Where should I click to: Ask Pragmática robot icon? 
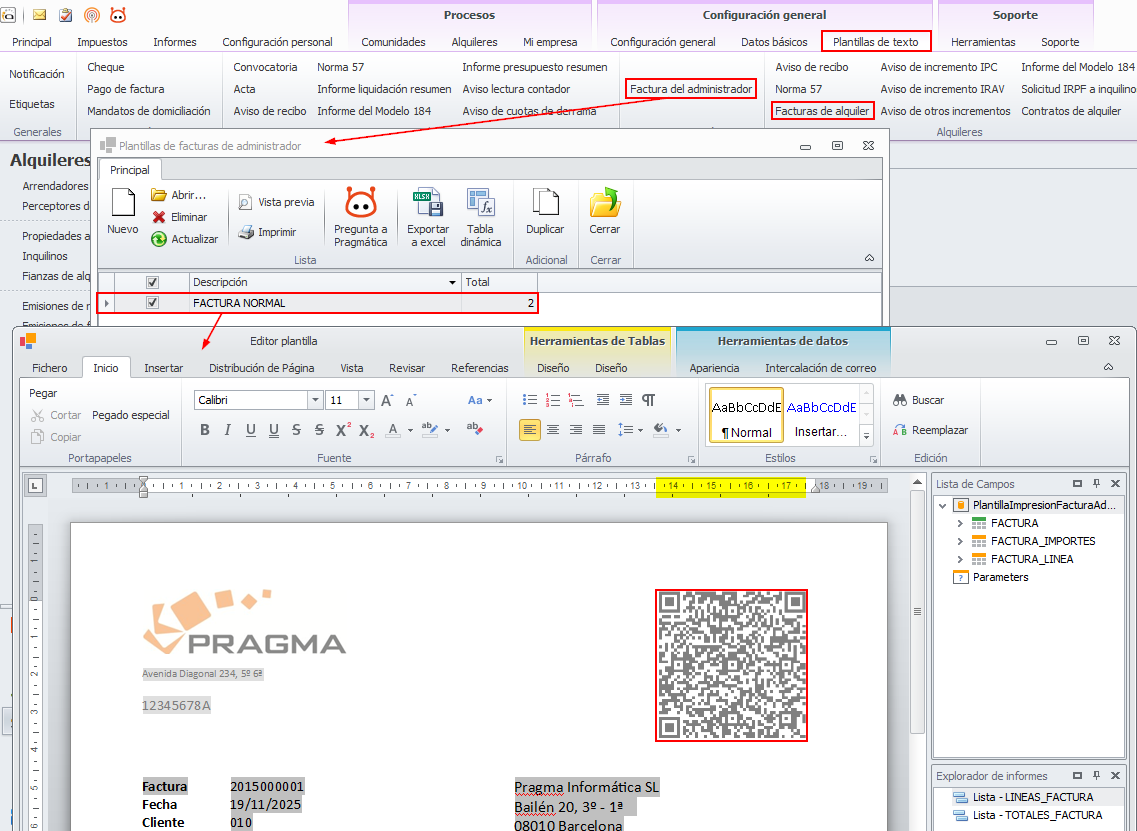pyautogui.click(x=360, y=202)
